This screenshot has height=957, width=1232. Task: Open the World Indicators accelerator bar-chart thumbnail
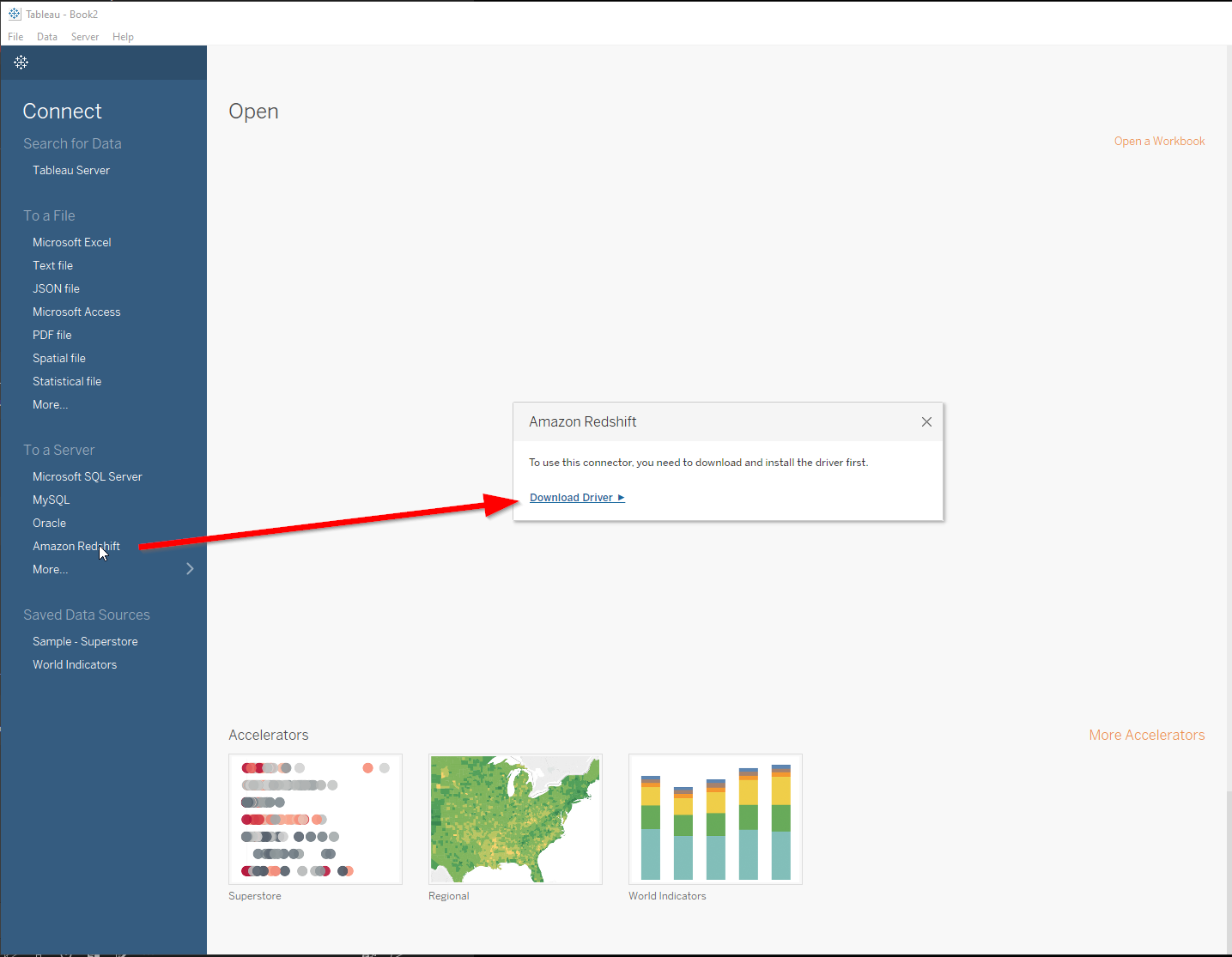tap(715, 819)
